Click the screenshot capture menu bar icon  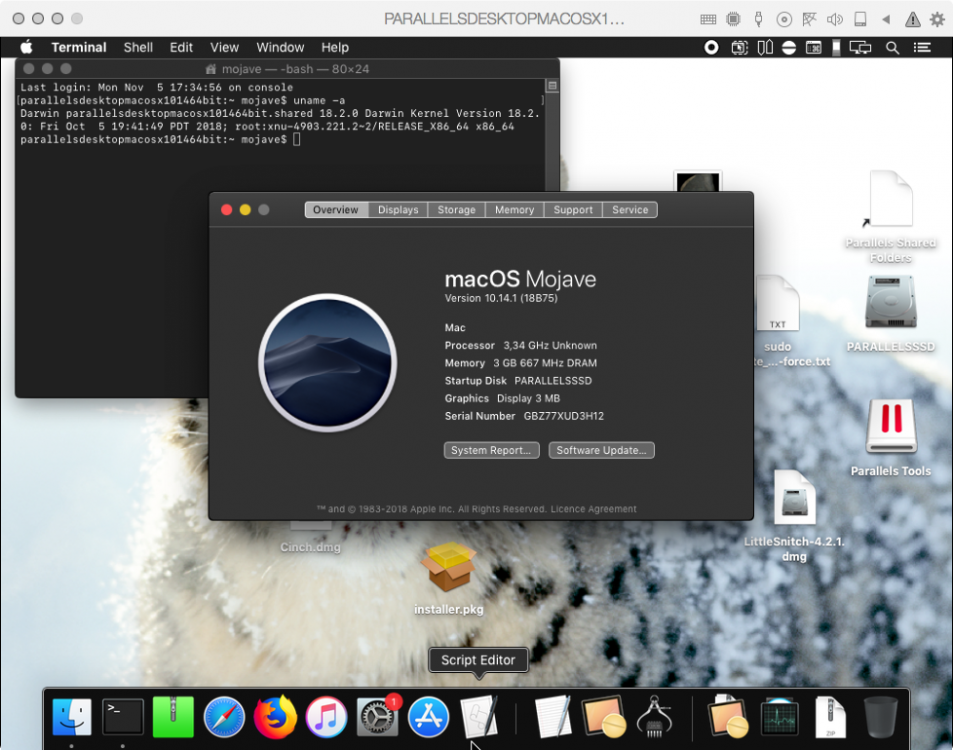[x=740, y=47]
